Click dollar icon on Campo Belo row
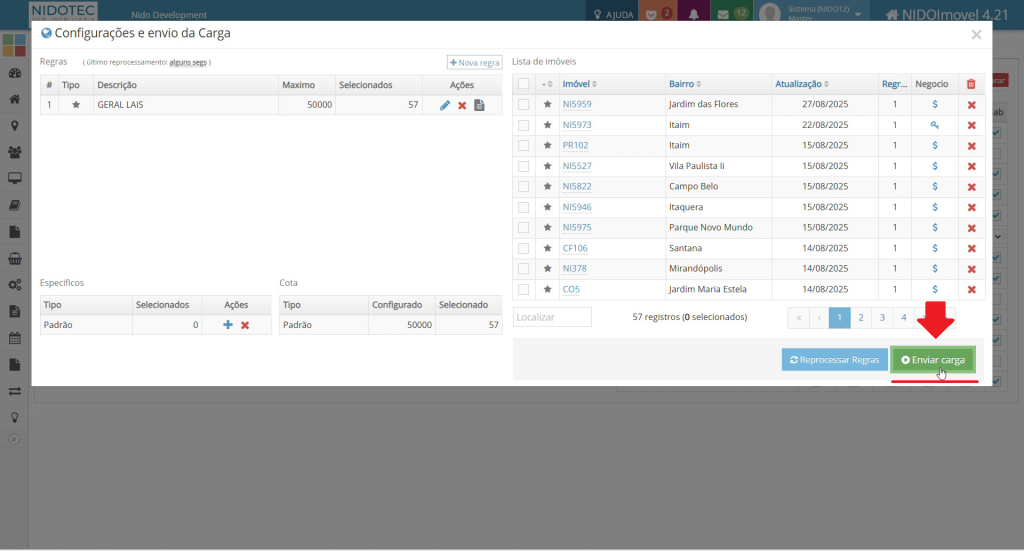The width and height of the screenshot is (1024, 551). pyautogui.click(x=934, y=187)
